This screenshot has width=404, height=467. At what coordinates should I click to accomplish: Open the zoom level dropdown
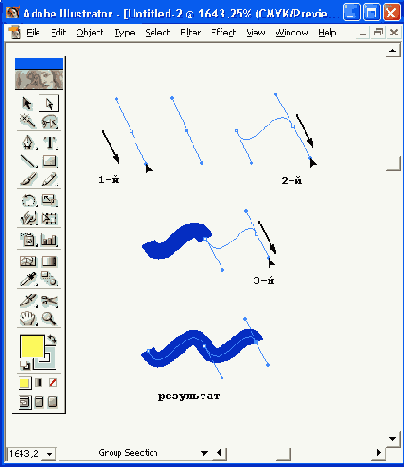(49, 454)
